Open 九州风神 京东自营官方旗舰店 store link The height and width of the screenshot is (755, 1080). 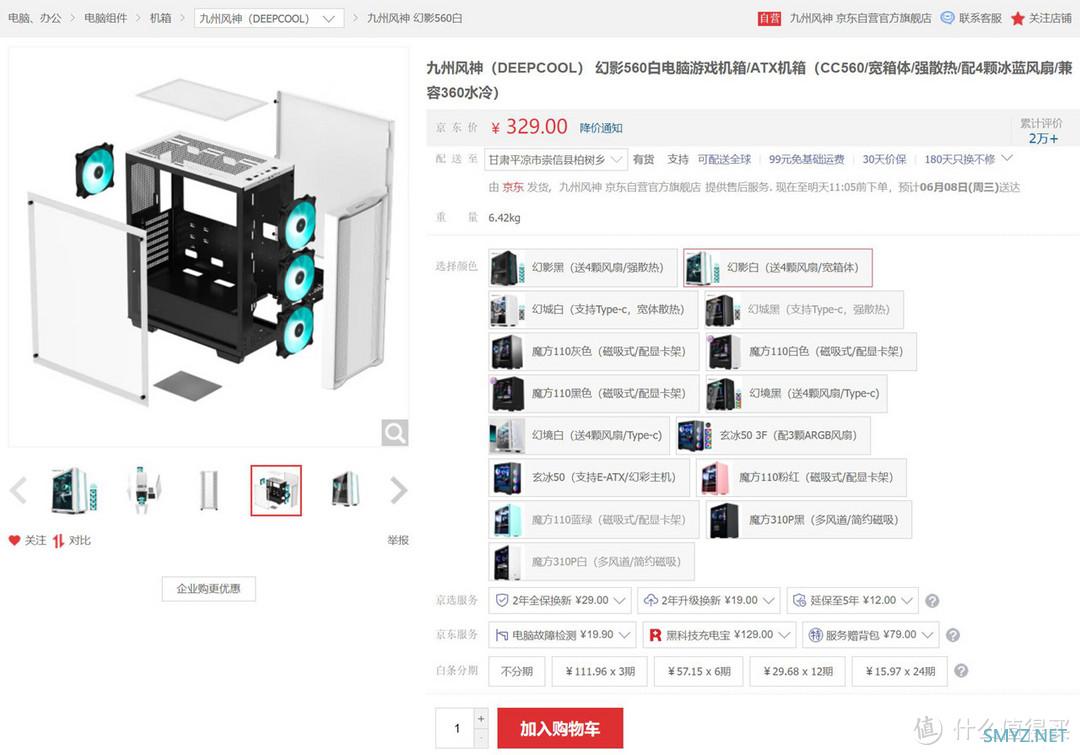tap(860, 19)
